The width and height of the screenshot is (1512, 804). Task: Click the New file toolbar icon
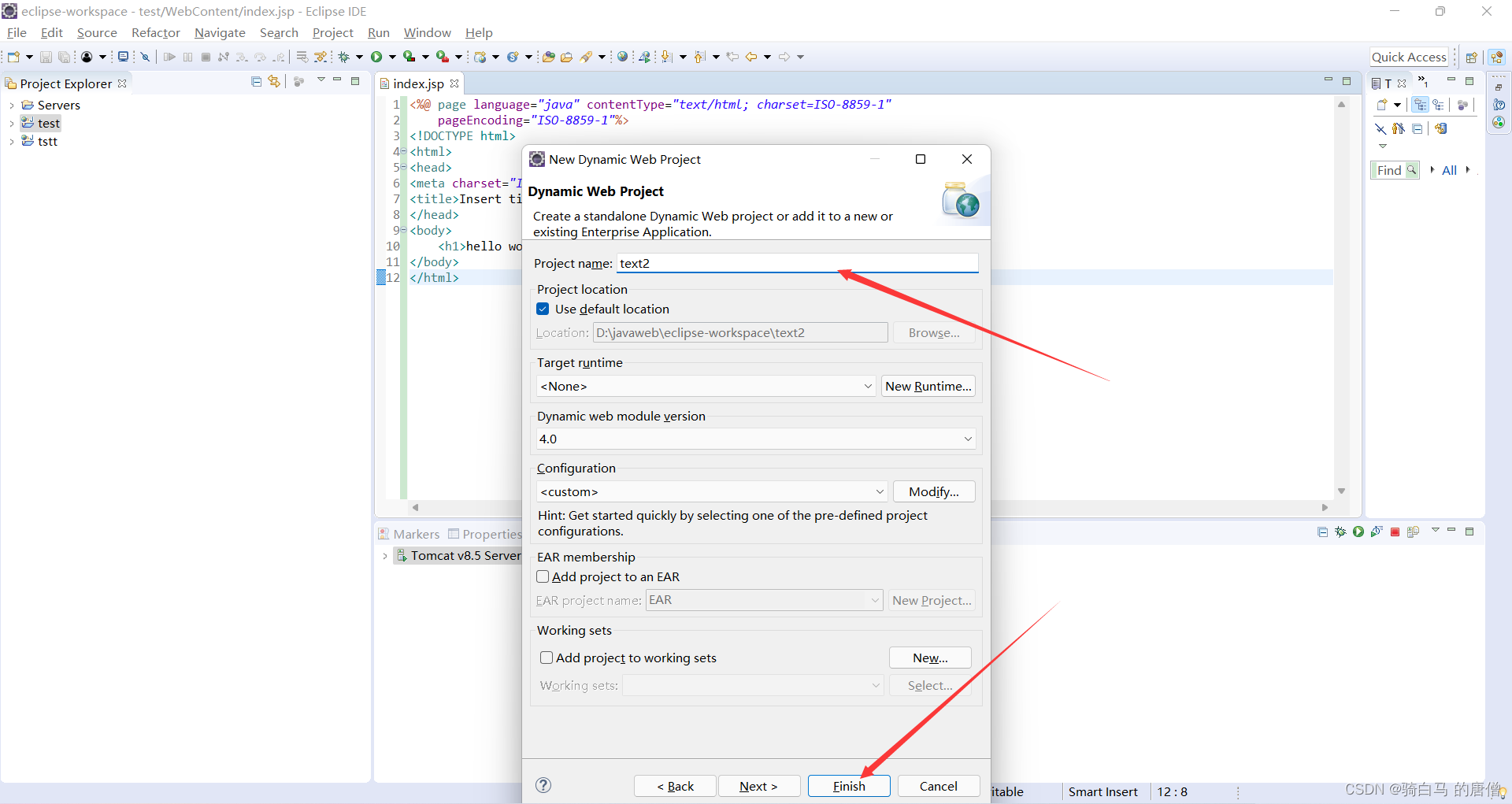(x=13, y=57)
